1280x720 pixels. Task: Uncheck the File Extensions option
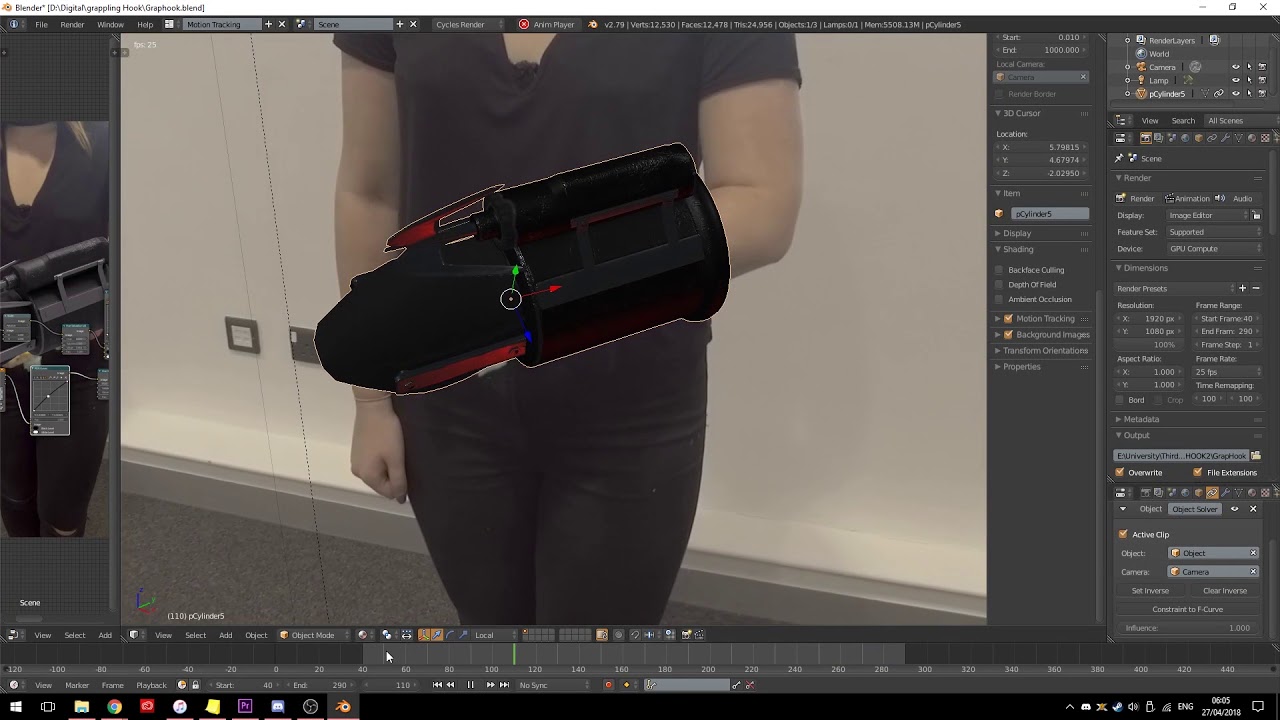1198,472
